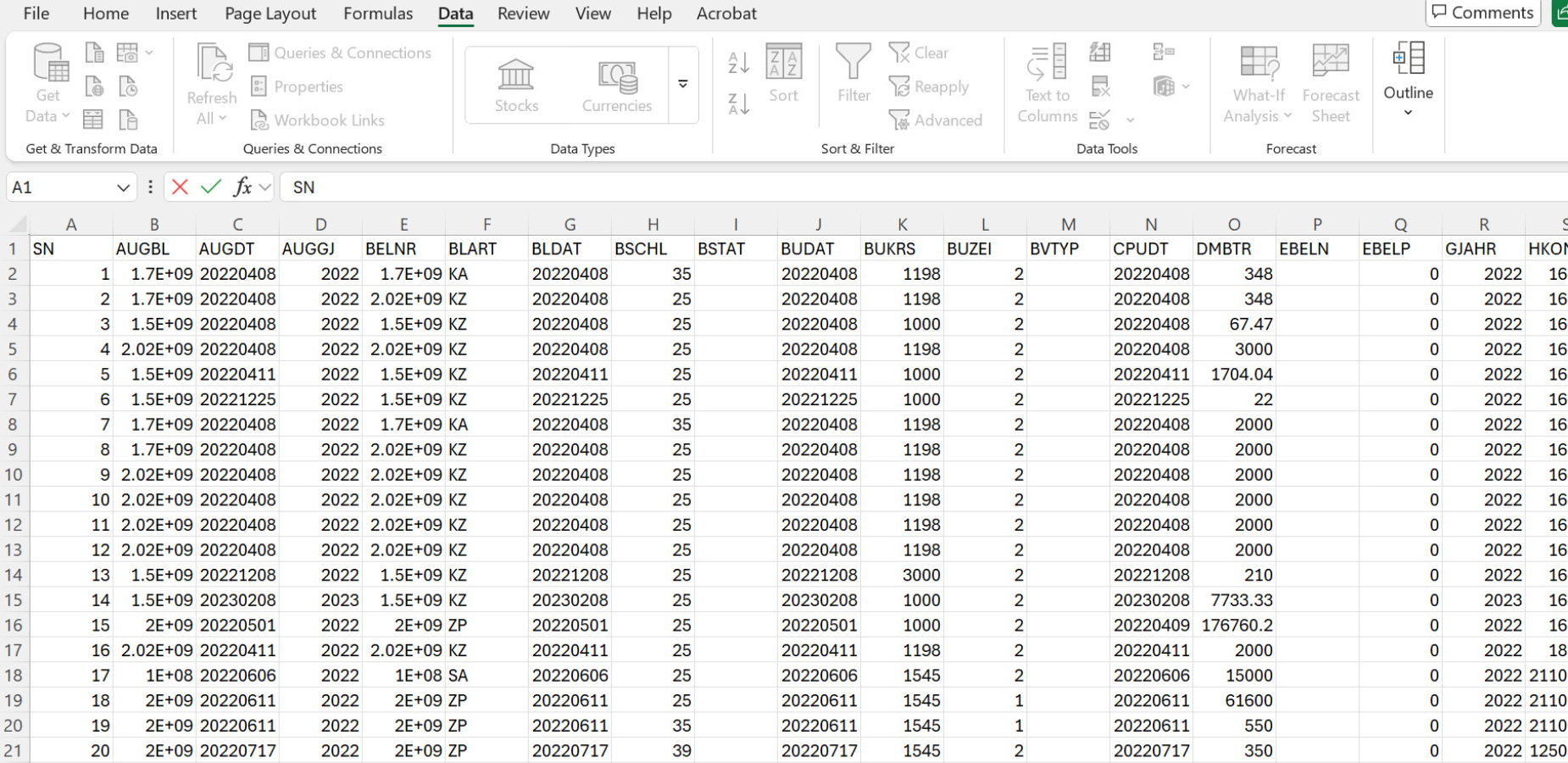The width and height of the screenshot is (1568, 763).
Task: Open the Acrobat tab
Action: point(726,14)
